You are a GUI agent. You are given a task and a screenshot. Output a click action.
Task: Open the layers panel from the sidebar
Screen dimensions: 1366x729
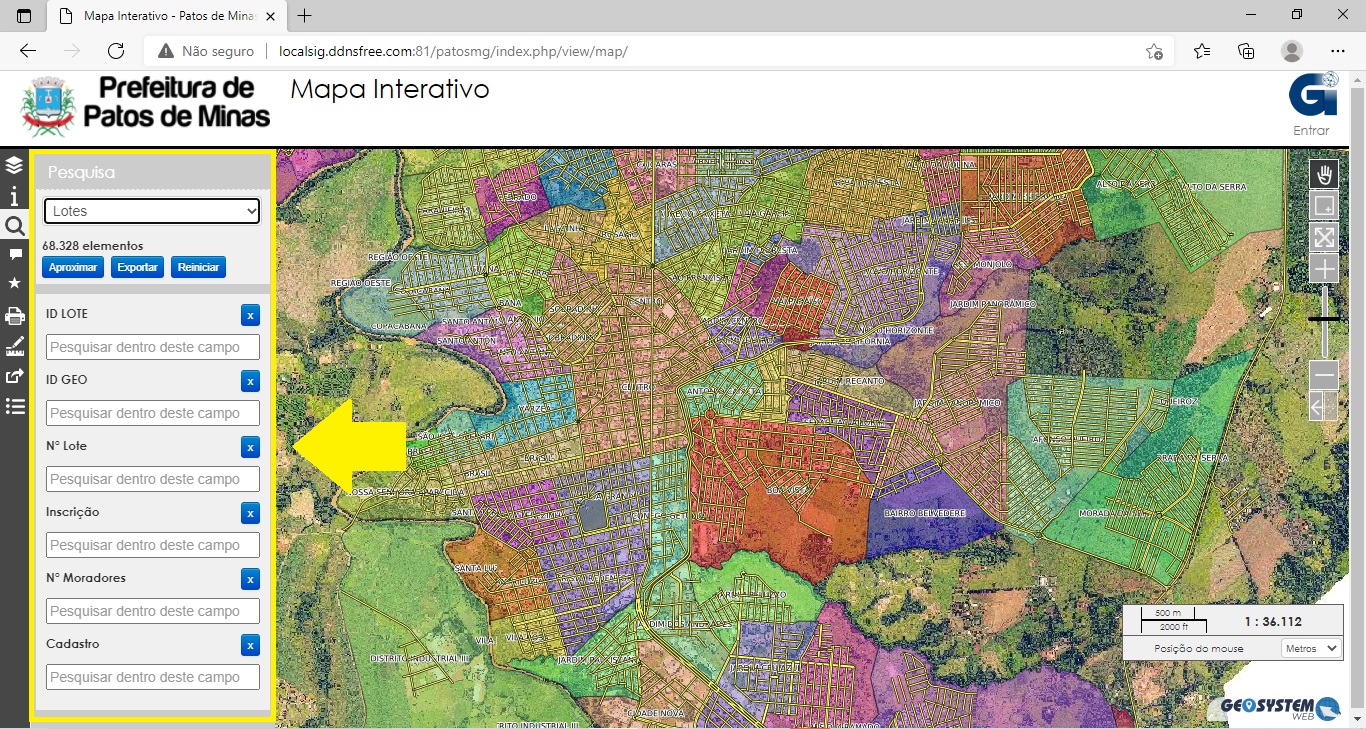coord(14,165)
